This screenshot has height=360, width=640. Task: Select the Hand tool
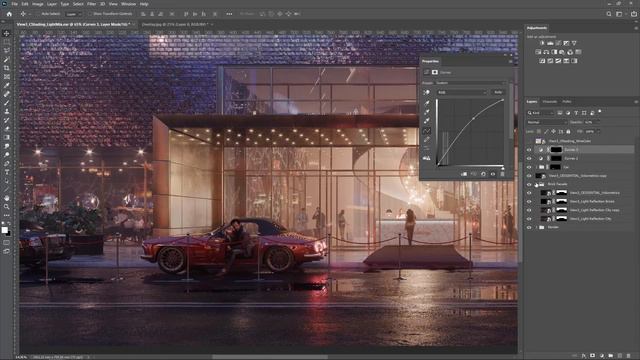(6, 198)
